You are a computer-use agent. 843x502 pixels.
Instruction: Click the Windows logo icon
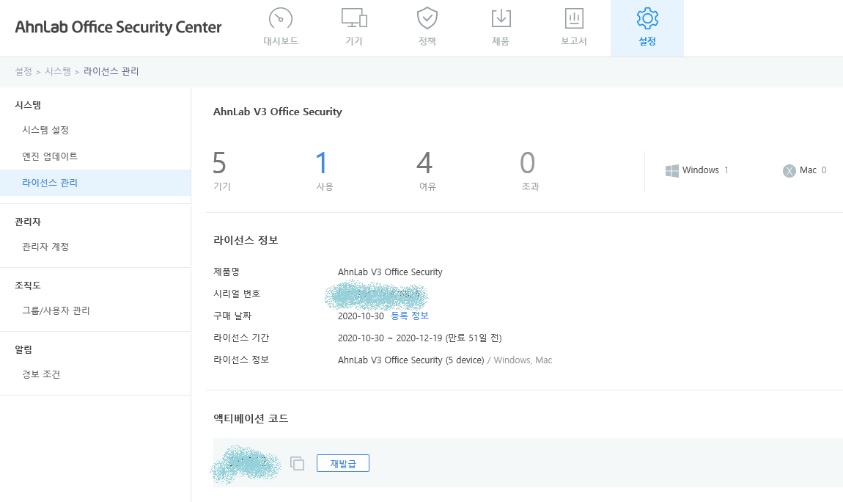(672, 170)
